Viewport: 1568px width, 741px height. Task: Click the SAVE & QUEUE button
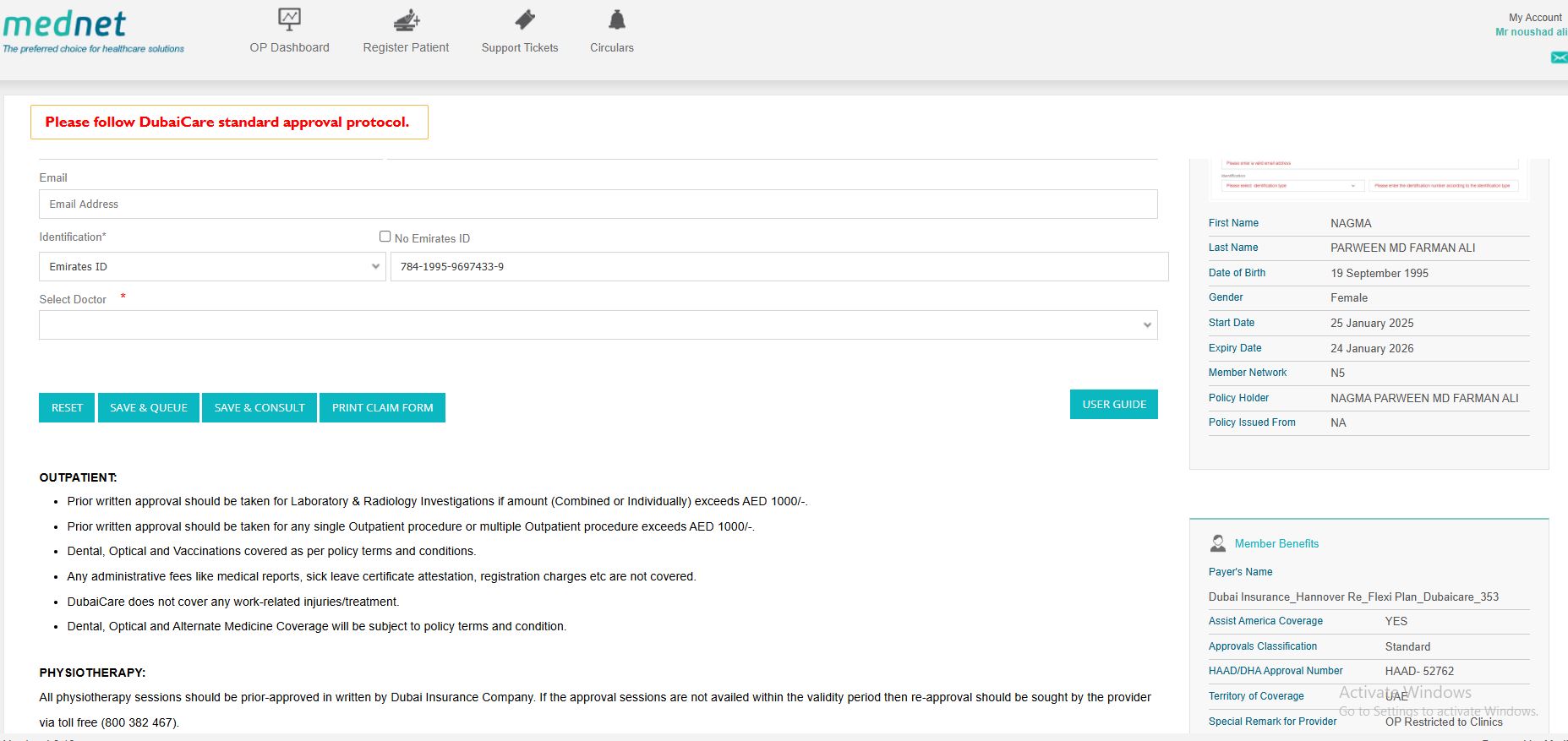coord(149,407)
